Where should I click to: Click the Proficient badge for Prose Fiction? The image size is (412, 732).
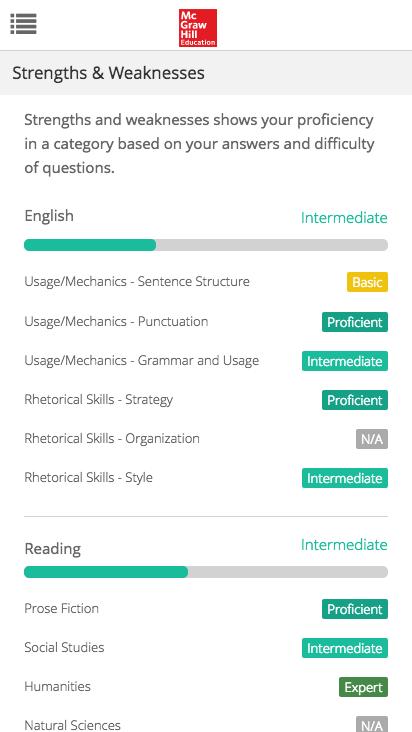tap(355, 609)
